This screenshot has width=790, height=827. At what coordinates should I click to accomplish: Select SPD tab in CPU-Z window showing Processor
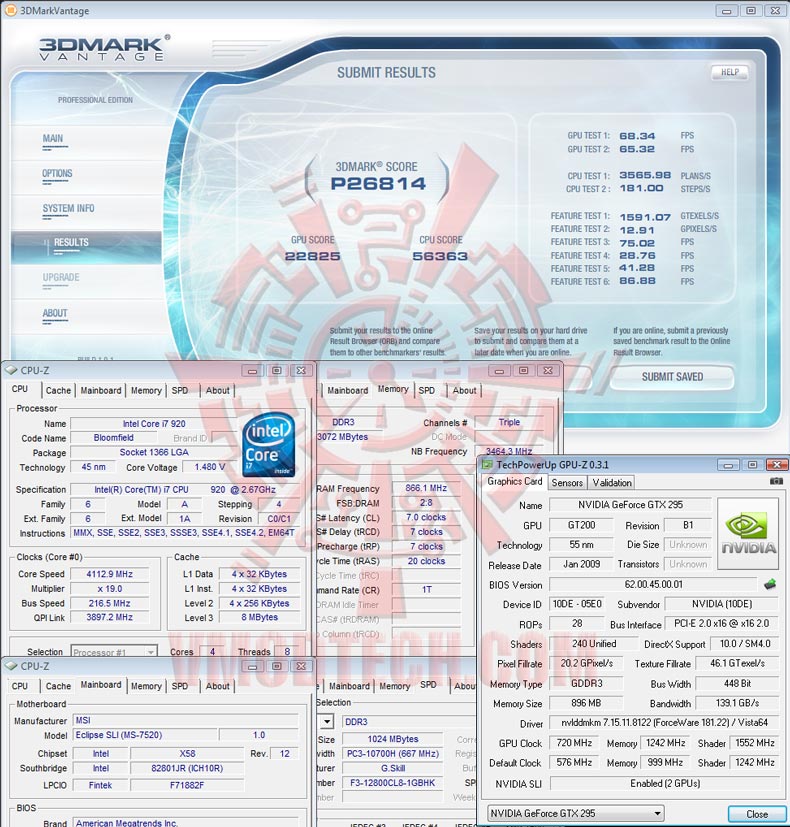[x=180, y=390]
